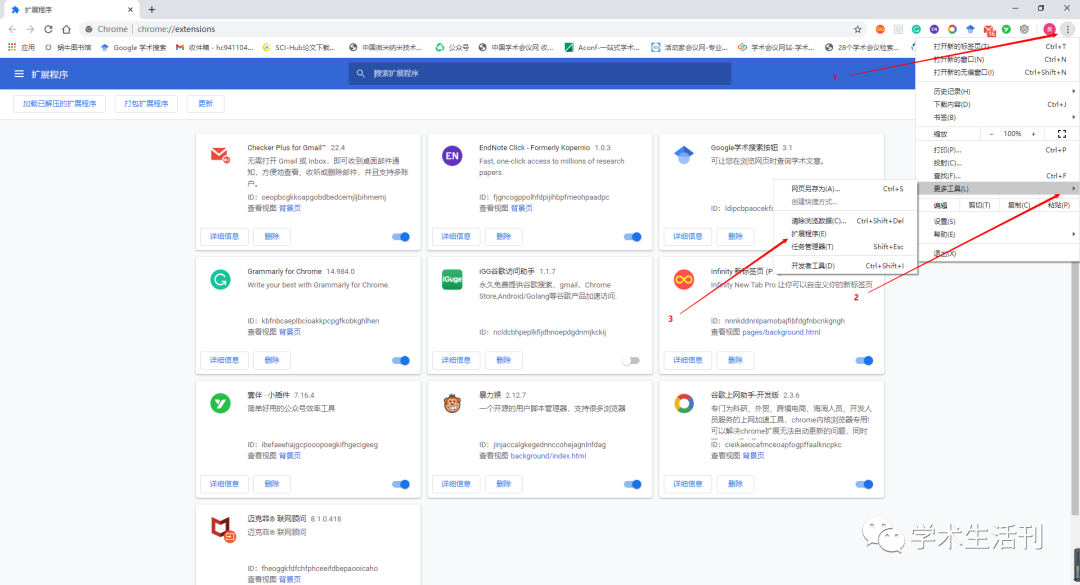Open 下载内容(D) from menu
This screenshot has height=585, width=1080.
coord(998,104)
